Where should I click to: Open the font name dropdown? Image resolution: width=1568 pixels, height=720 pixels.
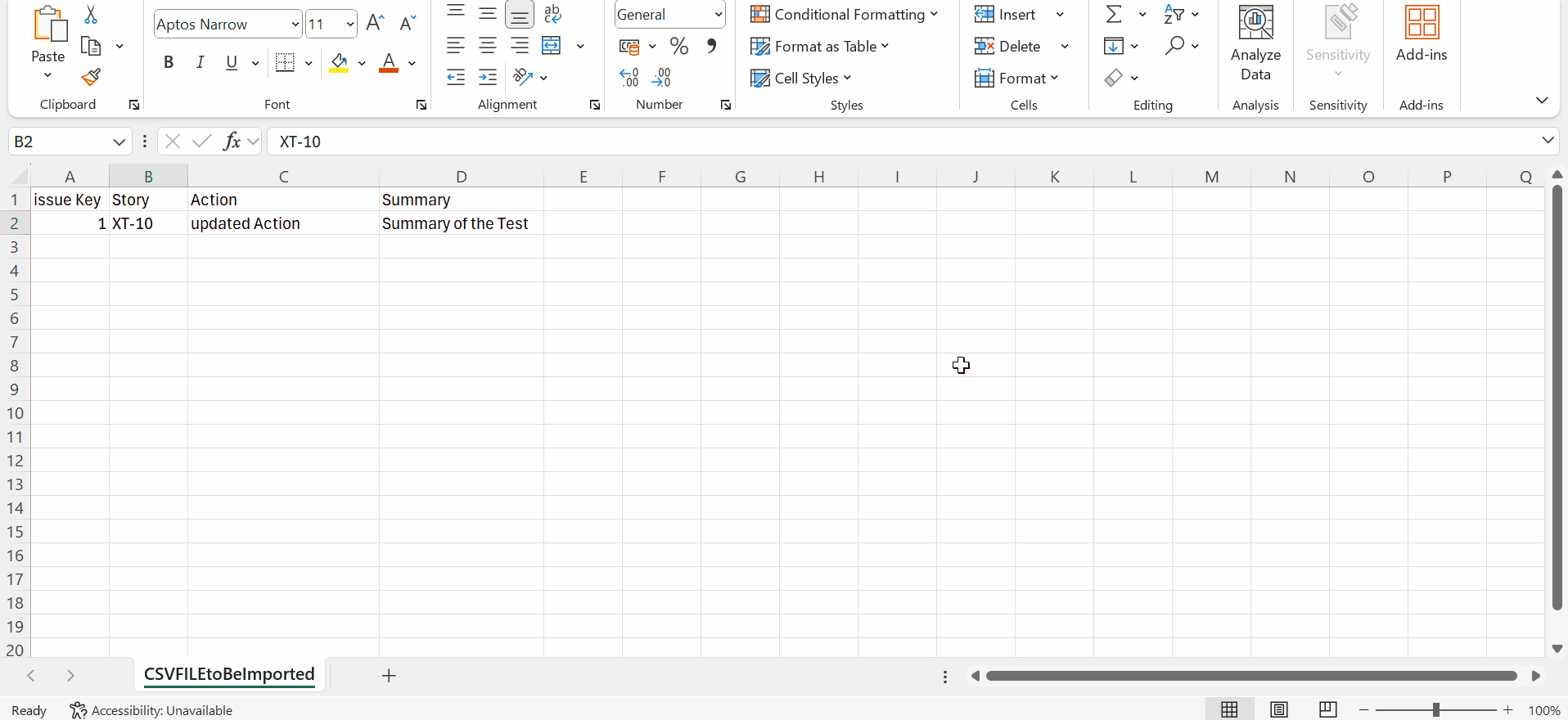pyautogui.click(x=295, y=25)
